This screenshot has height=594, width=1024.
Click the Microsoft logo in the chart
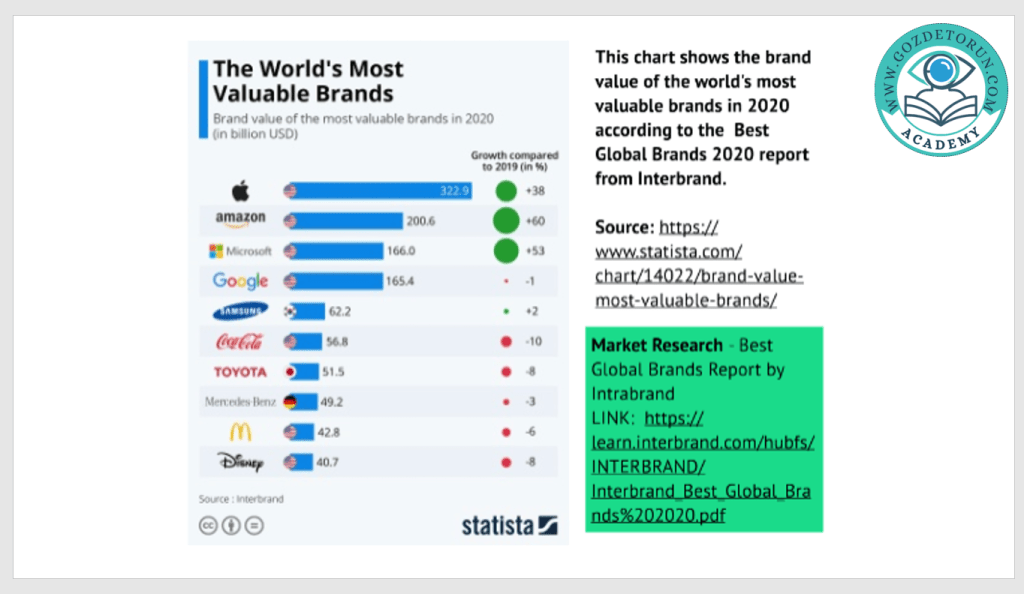coord(240,251)
